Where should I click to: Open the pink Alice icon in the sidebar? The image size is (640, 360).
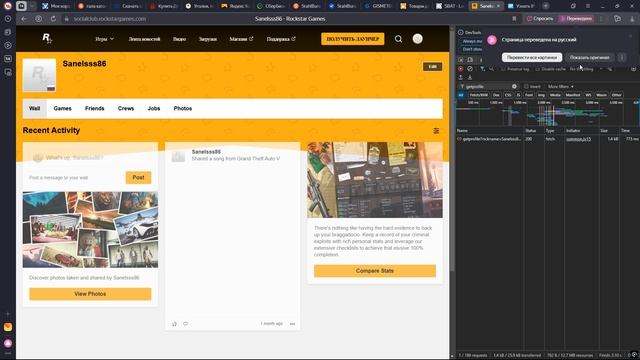click(x=8, y=343)
